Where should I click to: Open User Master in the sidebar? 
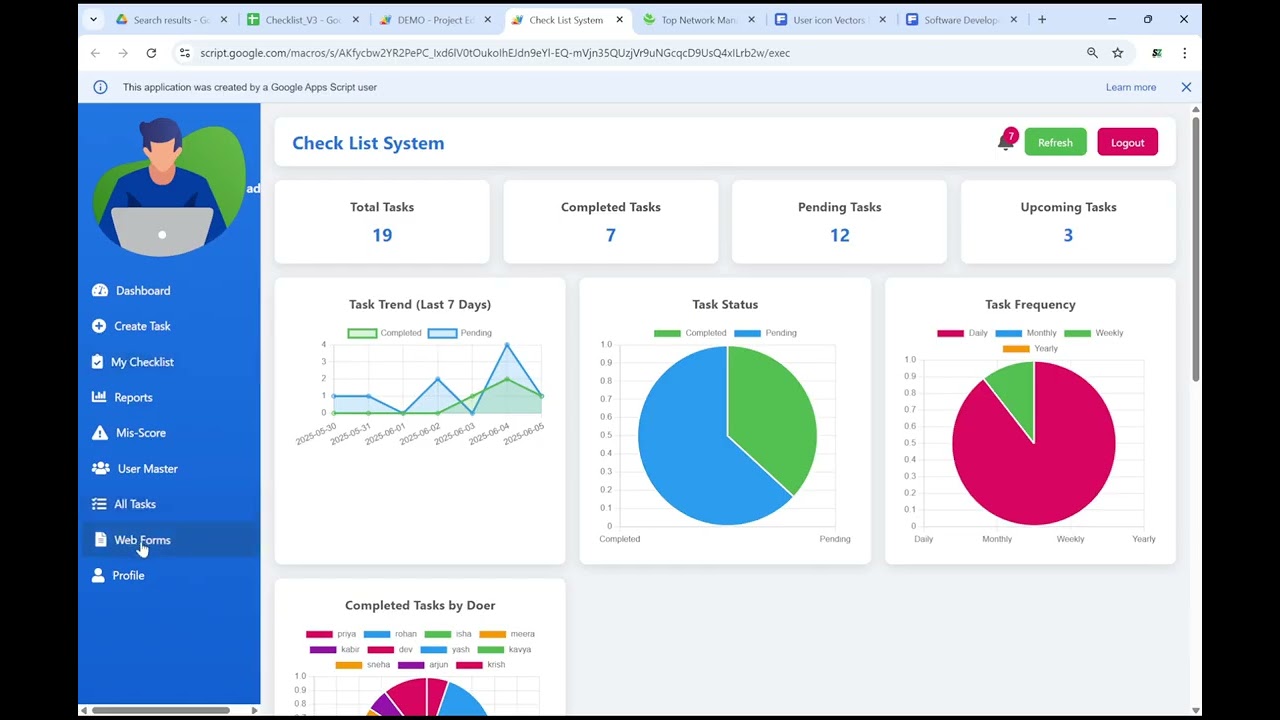pyautogui.click(x=135, y=469)
